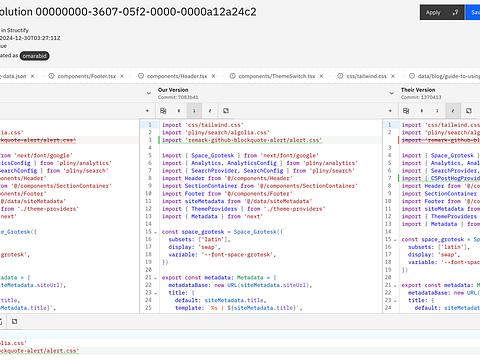The width and height of the screenshot is (480, 360).
Task: Open the css/tailwind.css tab
Action: coord(366,76)
